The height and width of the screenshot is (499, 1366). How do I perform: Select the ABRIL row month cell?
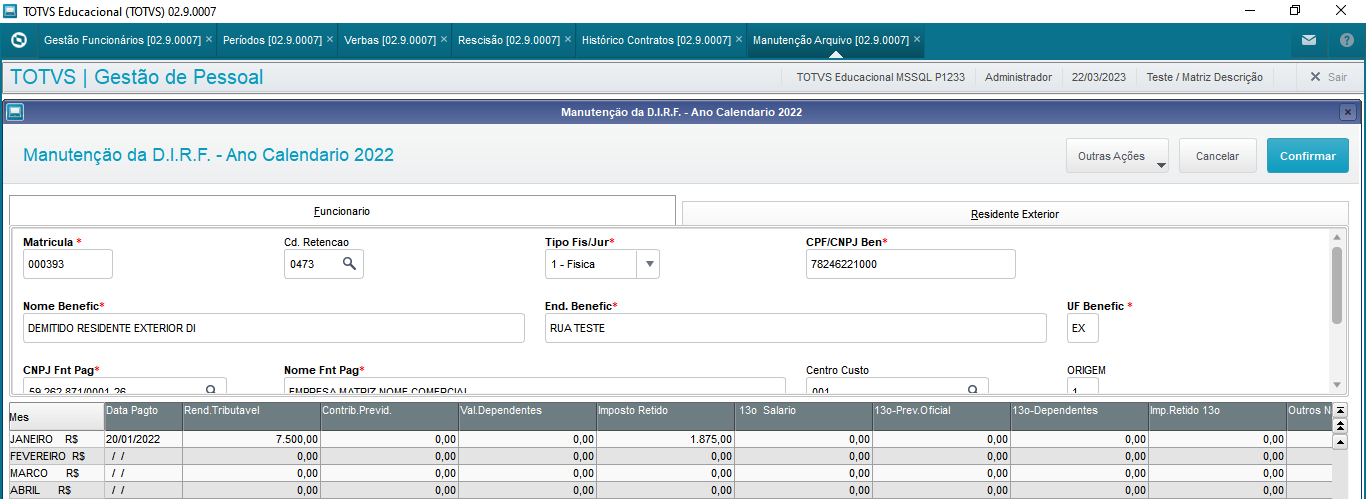click(55, 490)
